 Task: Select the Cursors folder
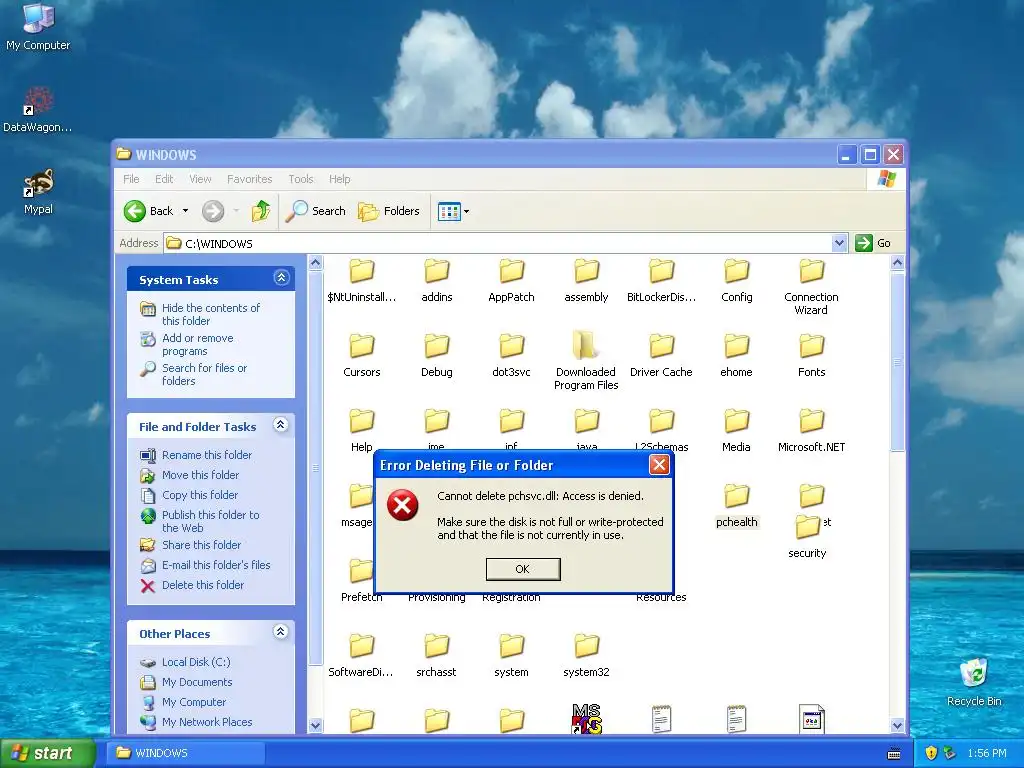pyautogui.click(x=361, y=356)
